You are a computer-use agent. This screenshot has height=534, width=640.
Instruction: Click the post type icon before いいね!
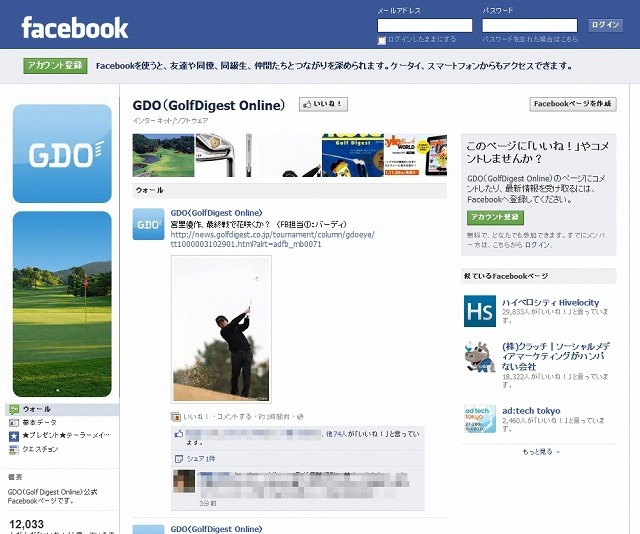click(x=176, y=417)
